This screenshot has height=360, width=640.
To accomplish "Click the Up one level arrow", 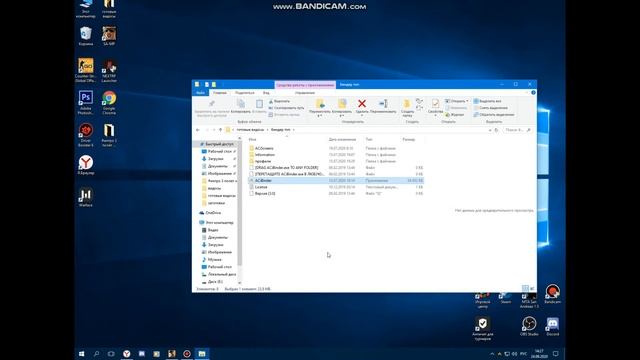I will 220,130.
